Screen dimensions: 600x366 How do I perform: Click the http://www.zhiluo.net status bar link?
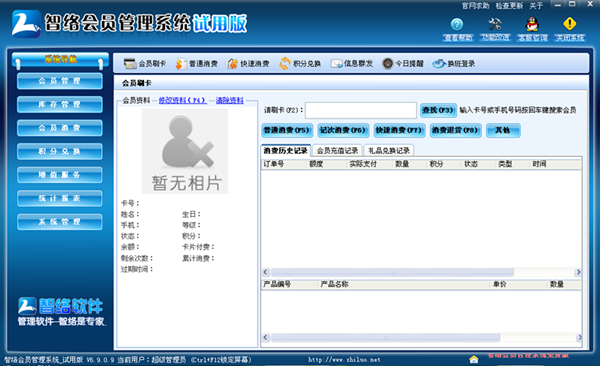344,360
